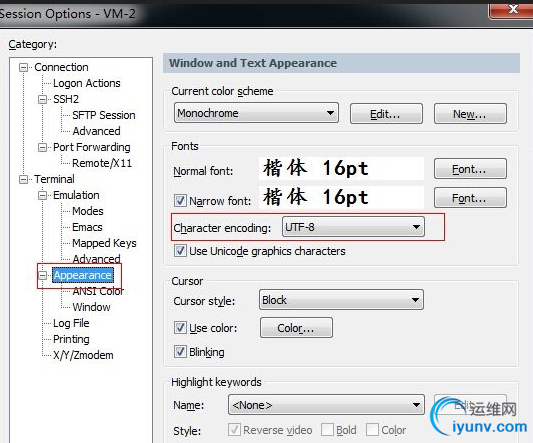533x443 pixels.
Task: Collapse the Emulation tree node
Action: click(42, 195)
